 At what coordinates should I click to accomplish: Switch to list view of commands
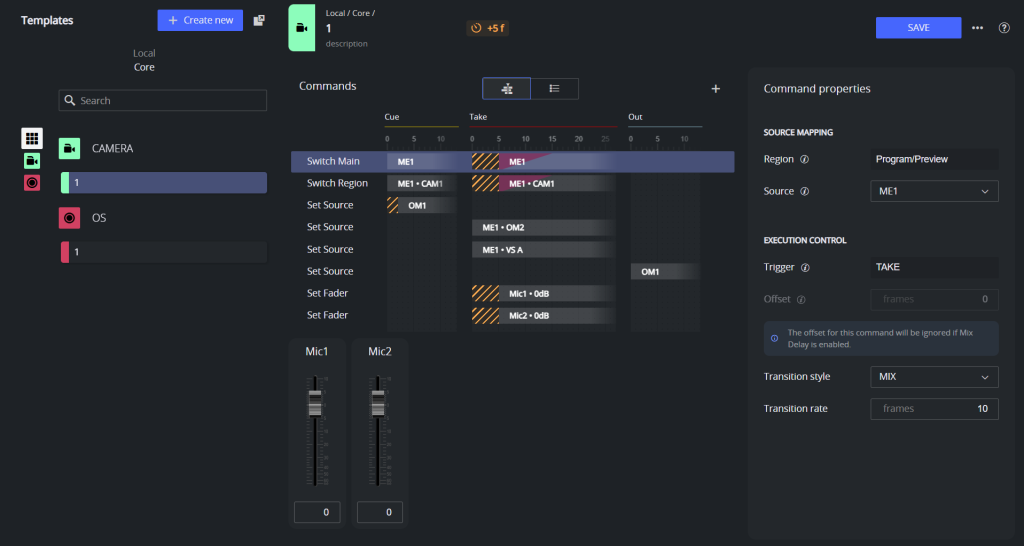(554, 89)
